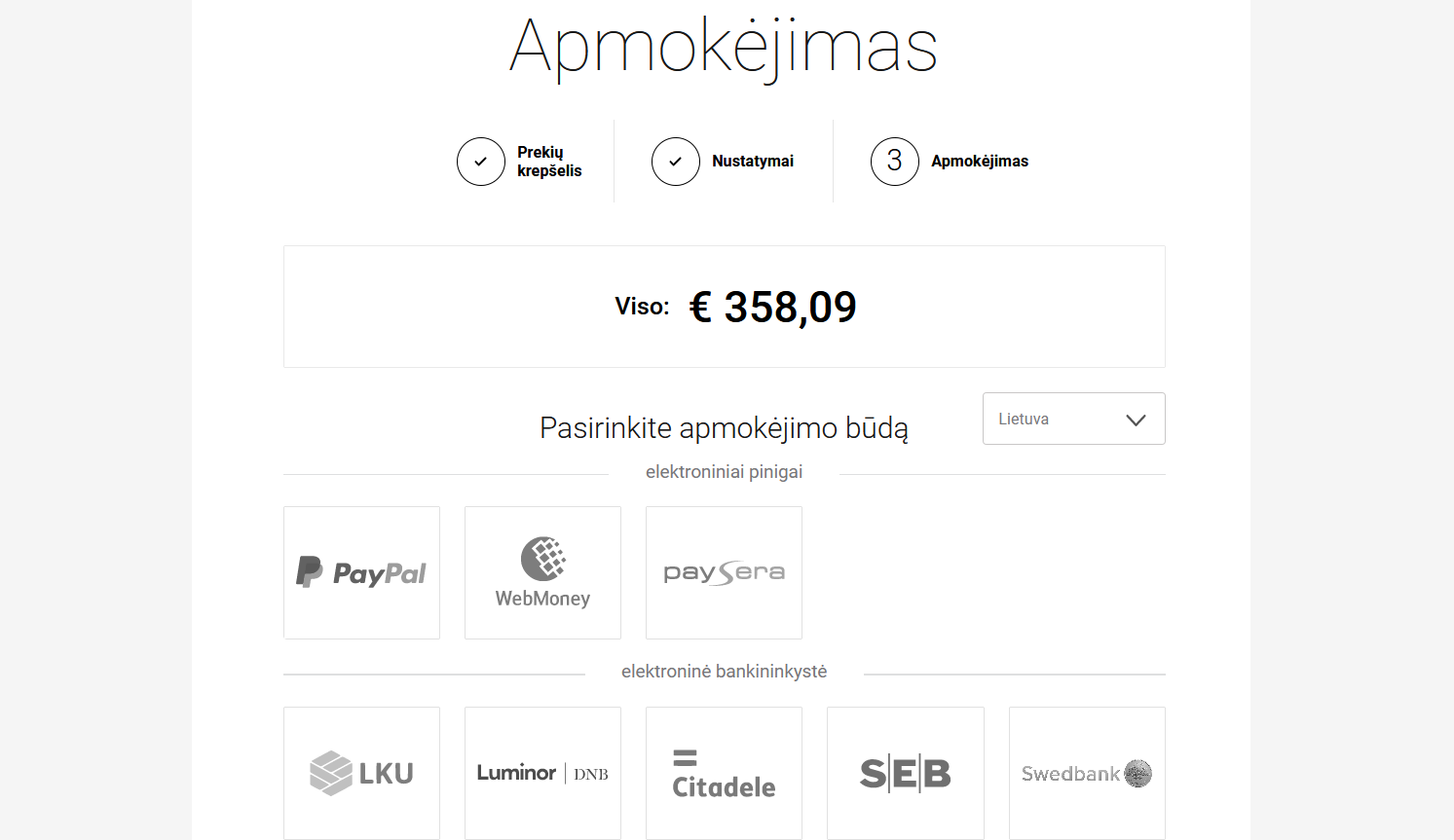1454x840 pixels.
Task: Click the Apmokėjimas step label
Action: click(980, 162)
